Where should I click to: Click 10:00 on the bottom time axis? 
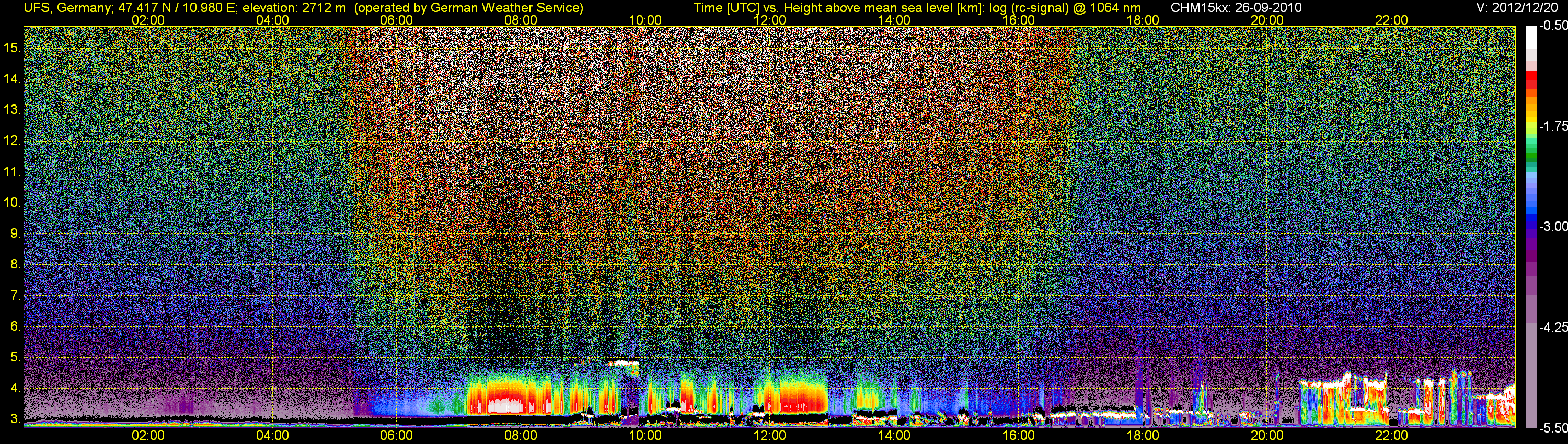tap(645, 436)
